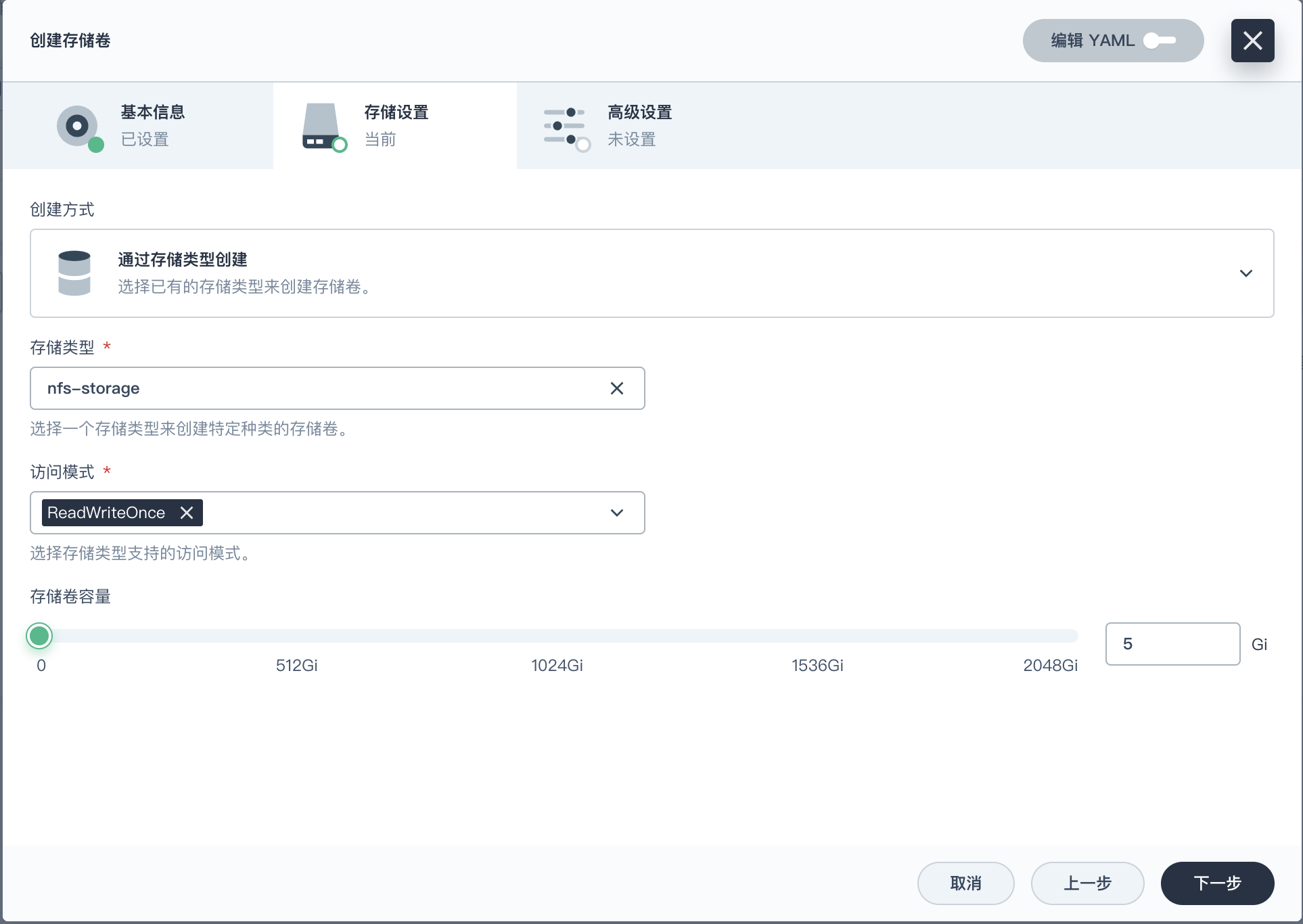Go back with the 上一步 button
This screenshot has height=924, width=1303.
[x=1087, y=883]
